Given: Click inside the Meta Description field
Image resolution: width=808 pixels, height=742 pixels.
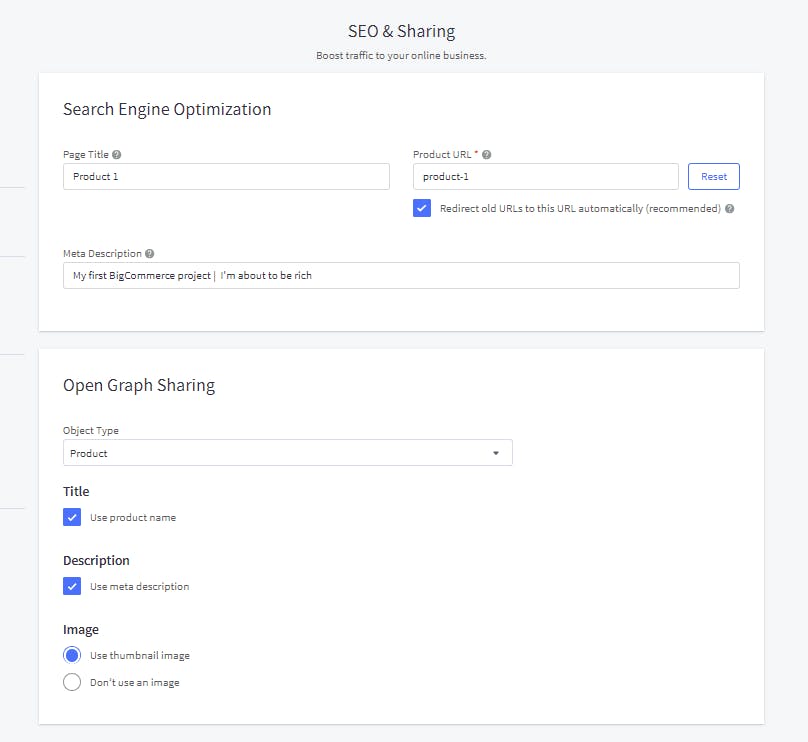Looking at the screenshot, I should click(x=400, y=275).
